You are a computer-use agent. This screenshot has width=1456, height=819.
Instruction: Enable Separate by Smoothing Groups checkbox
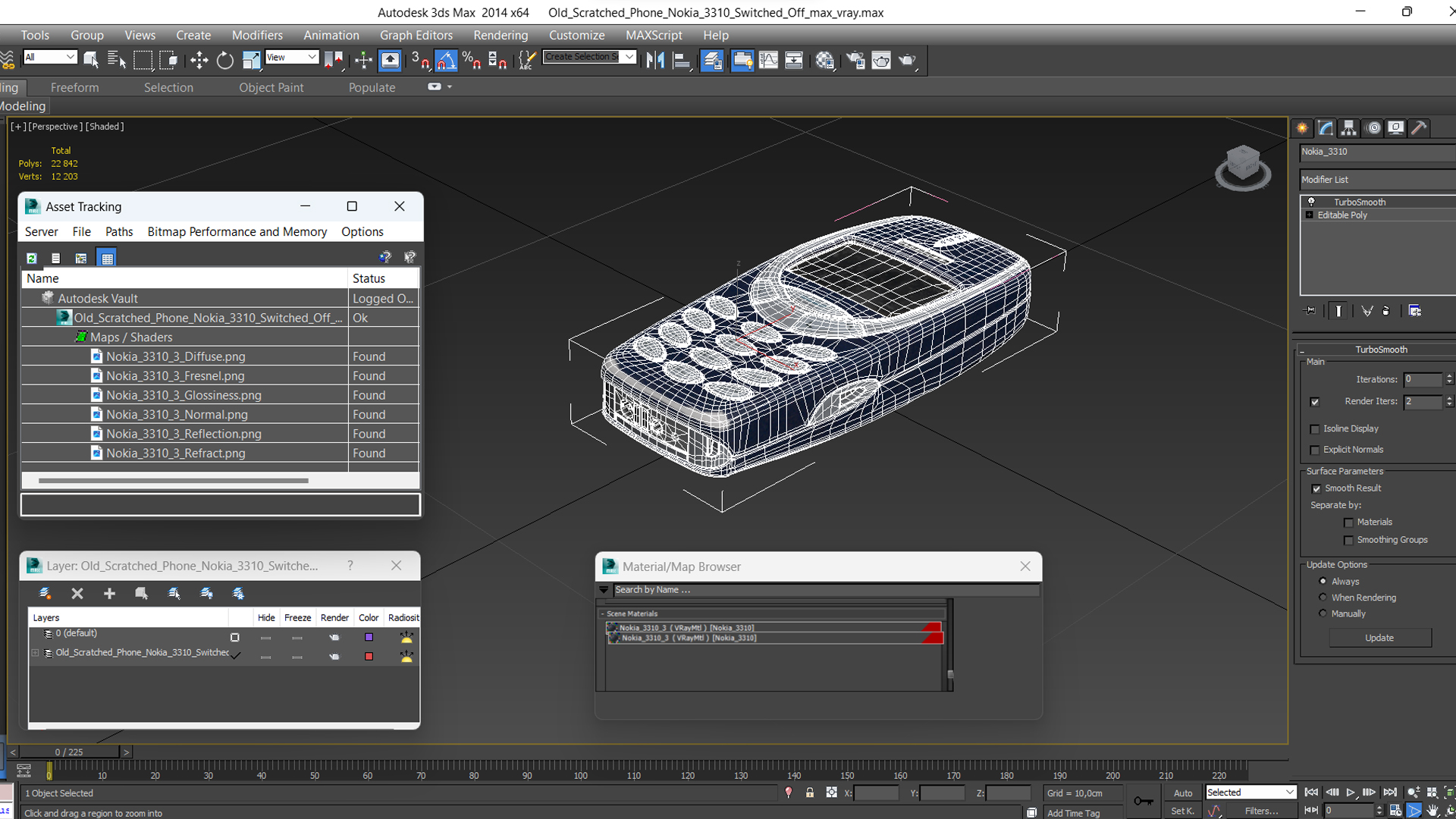(1348, 541)
